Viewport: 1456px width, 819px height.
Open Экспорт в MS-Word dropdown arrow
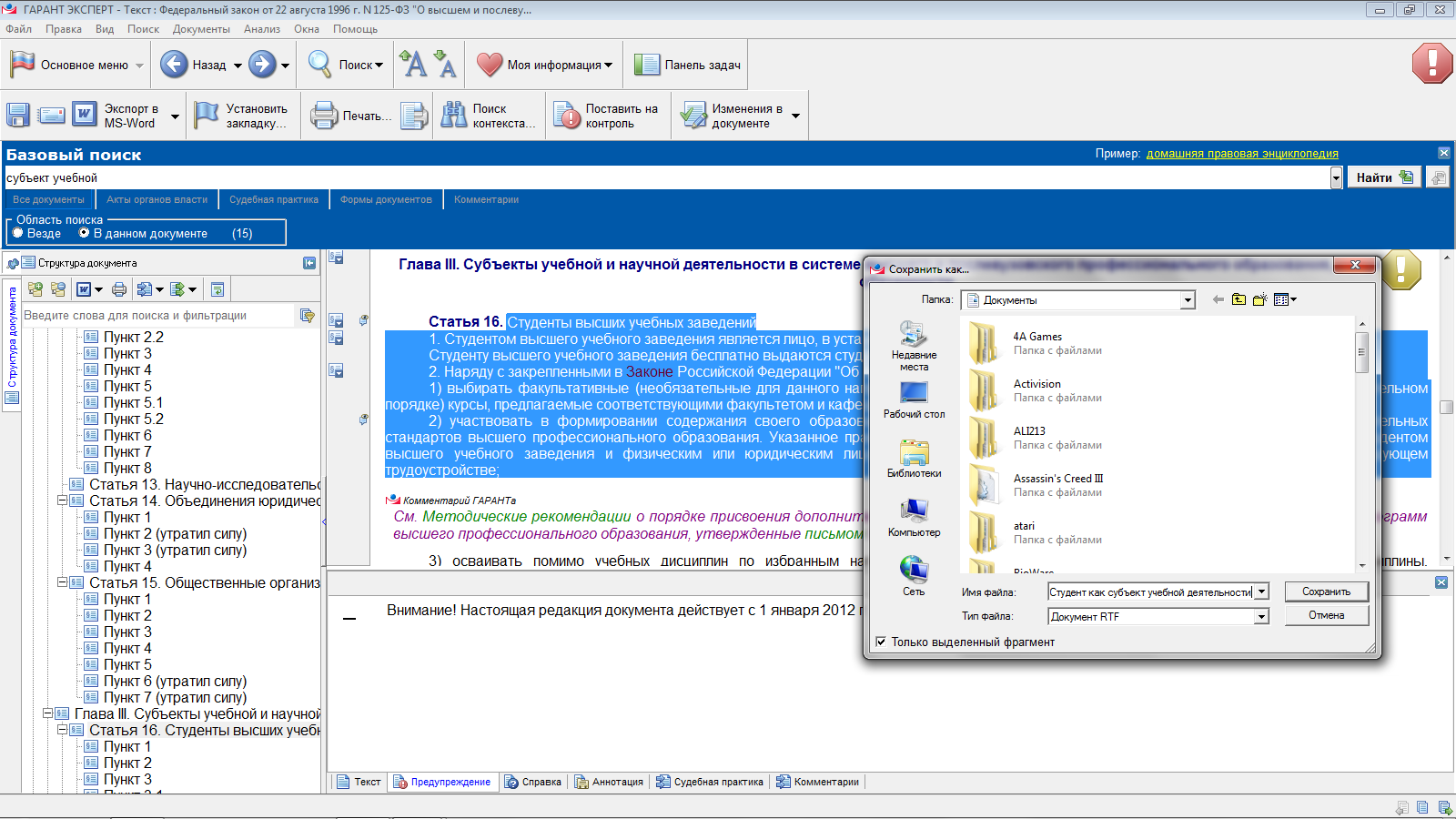coord(175,116)
